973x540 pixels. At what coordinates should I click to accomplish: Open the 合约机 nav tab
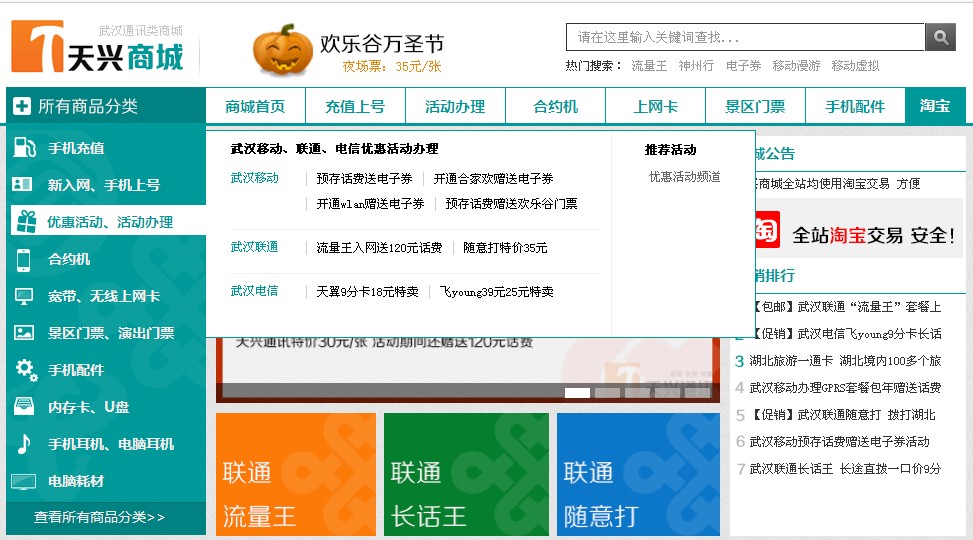(555, 106)
